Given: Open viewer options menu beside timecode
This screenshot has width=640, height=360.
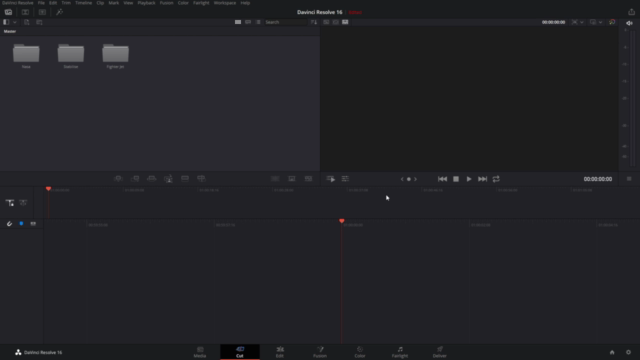Looking at the screenshot, I should tap(629, 179).
